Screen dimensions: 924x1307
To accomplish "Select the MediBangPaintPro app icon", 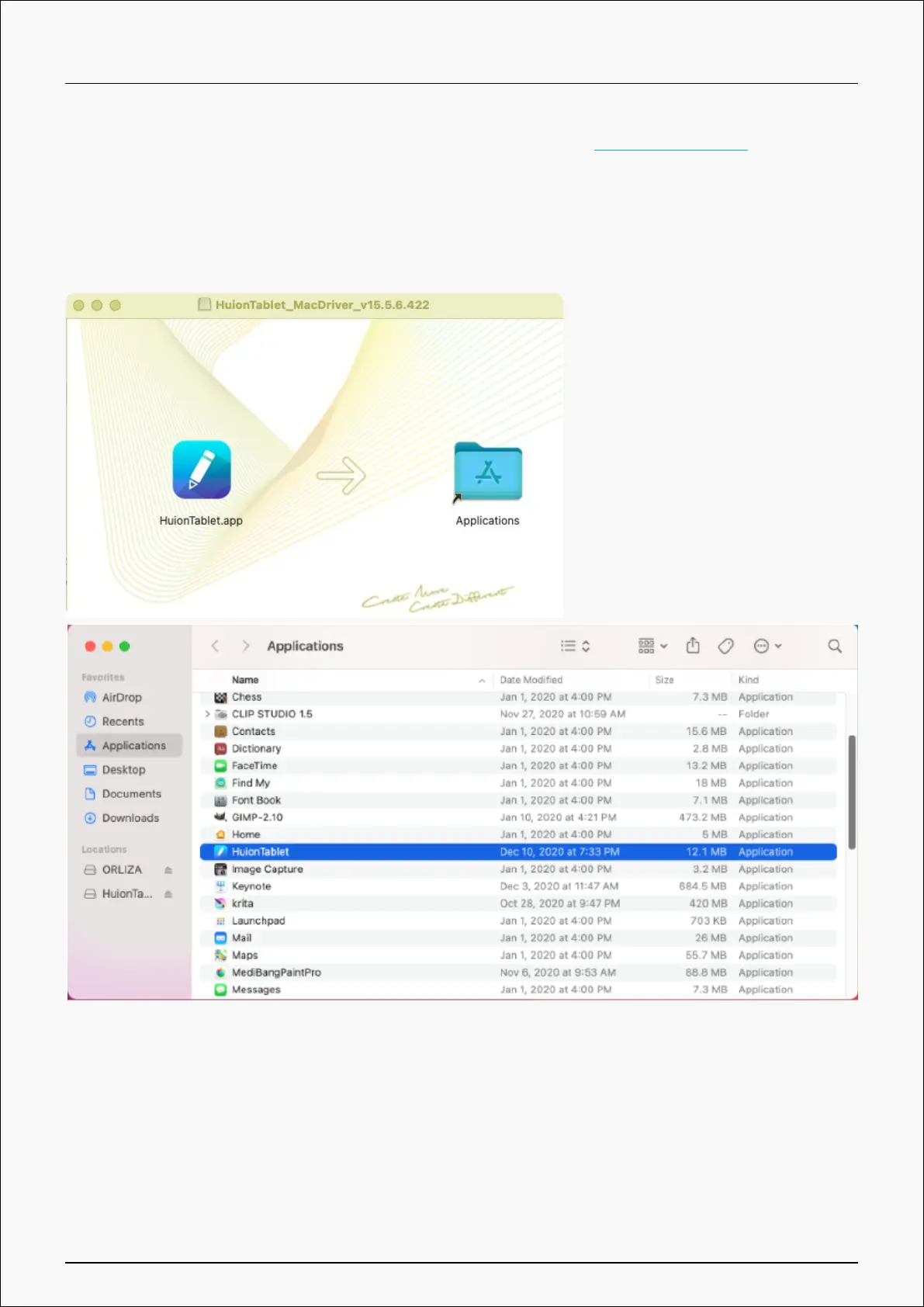I will point(220,972).
